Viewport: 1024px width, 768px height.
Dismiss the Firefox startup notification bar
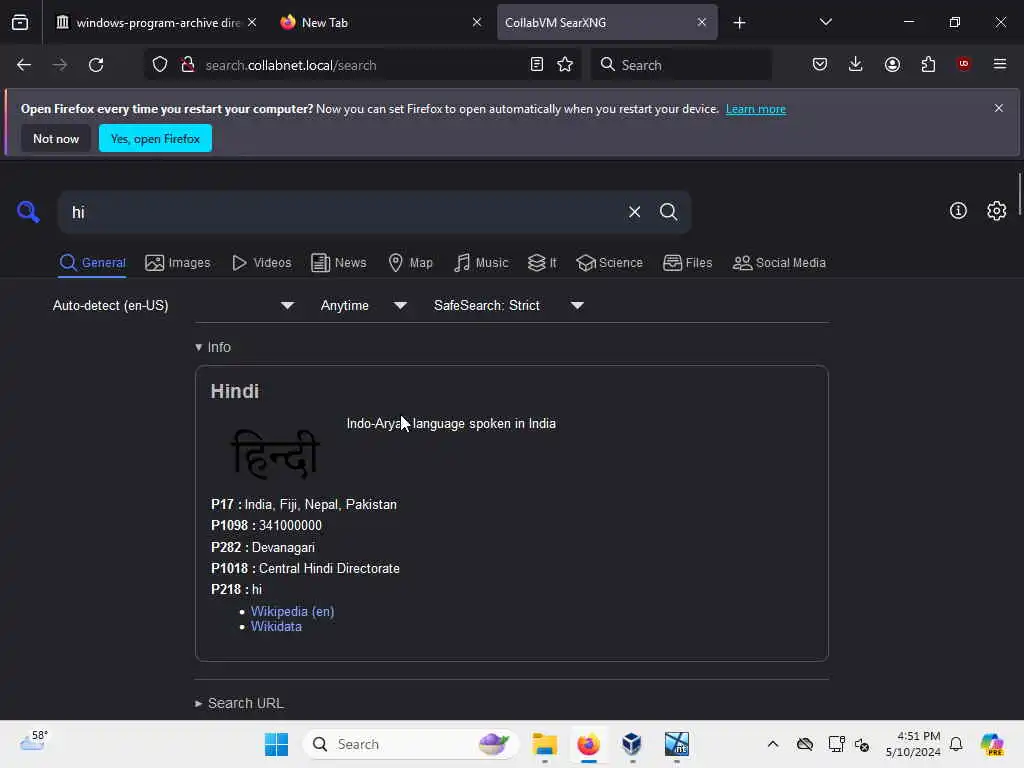point(999,108)
